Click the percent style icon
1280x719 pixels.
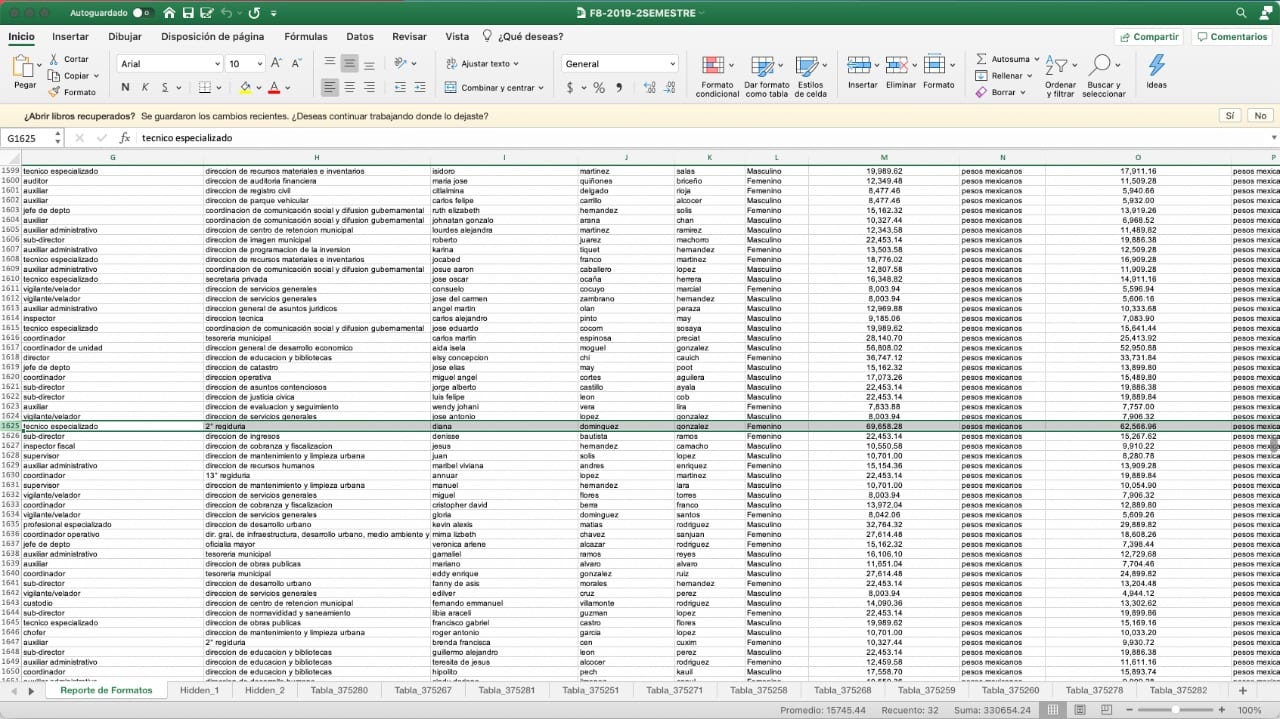click(599, 88)
